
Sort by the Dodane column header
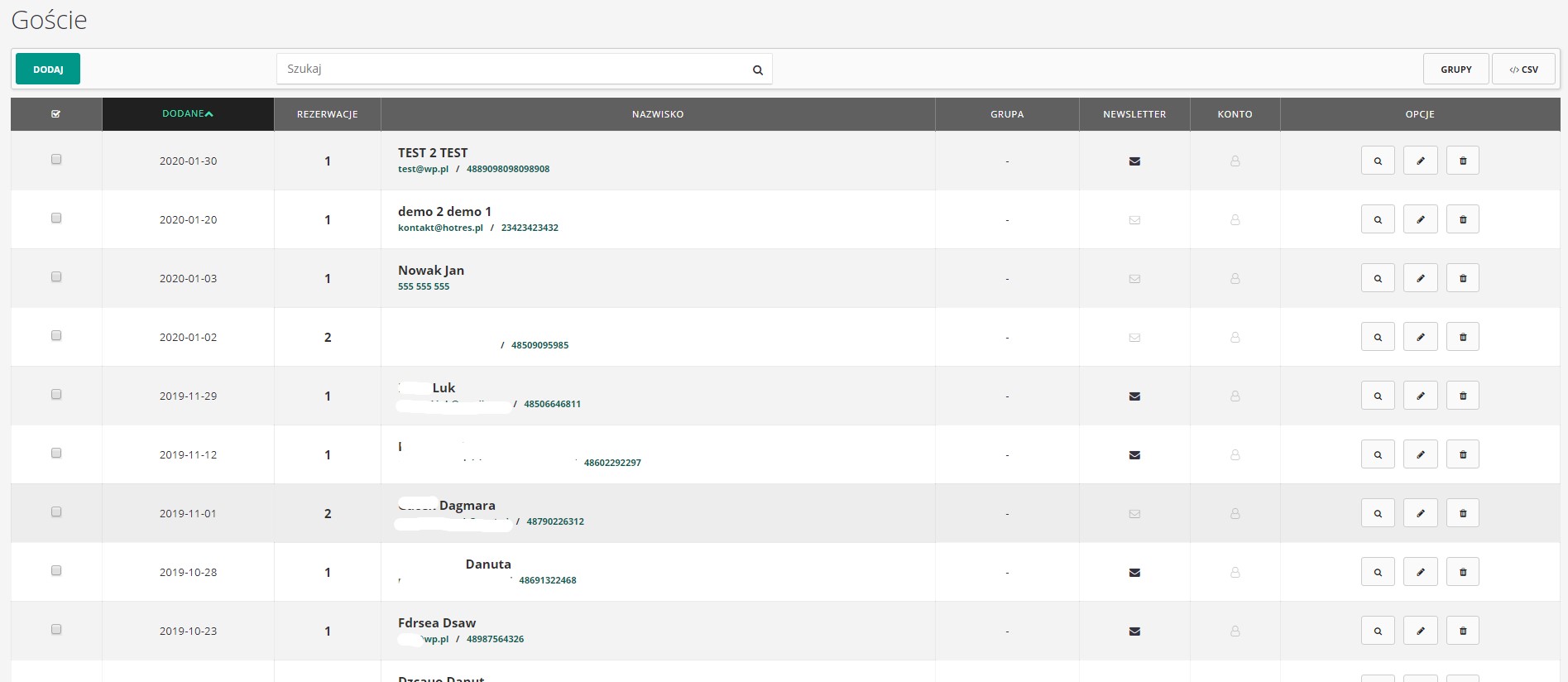click(188, 114)
